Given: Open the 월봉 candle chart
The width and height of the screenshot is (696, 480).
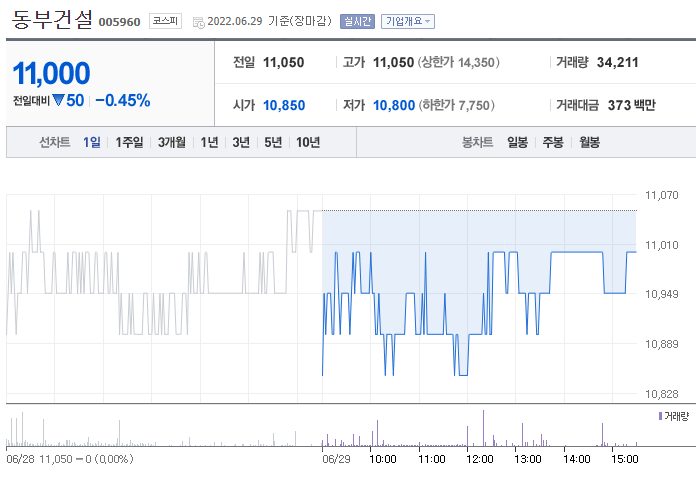Looking at the screenshot, I should (589, 142).
